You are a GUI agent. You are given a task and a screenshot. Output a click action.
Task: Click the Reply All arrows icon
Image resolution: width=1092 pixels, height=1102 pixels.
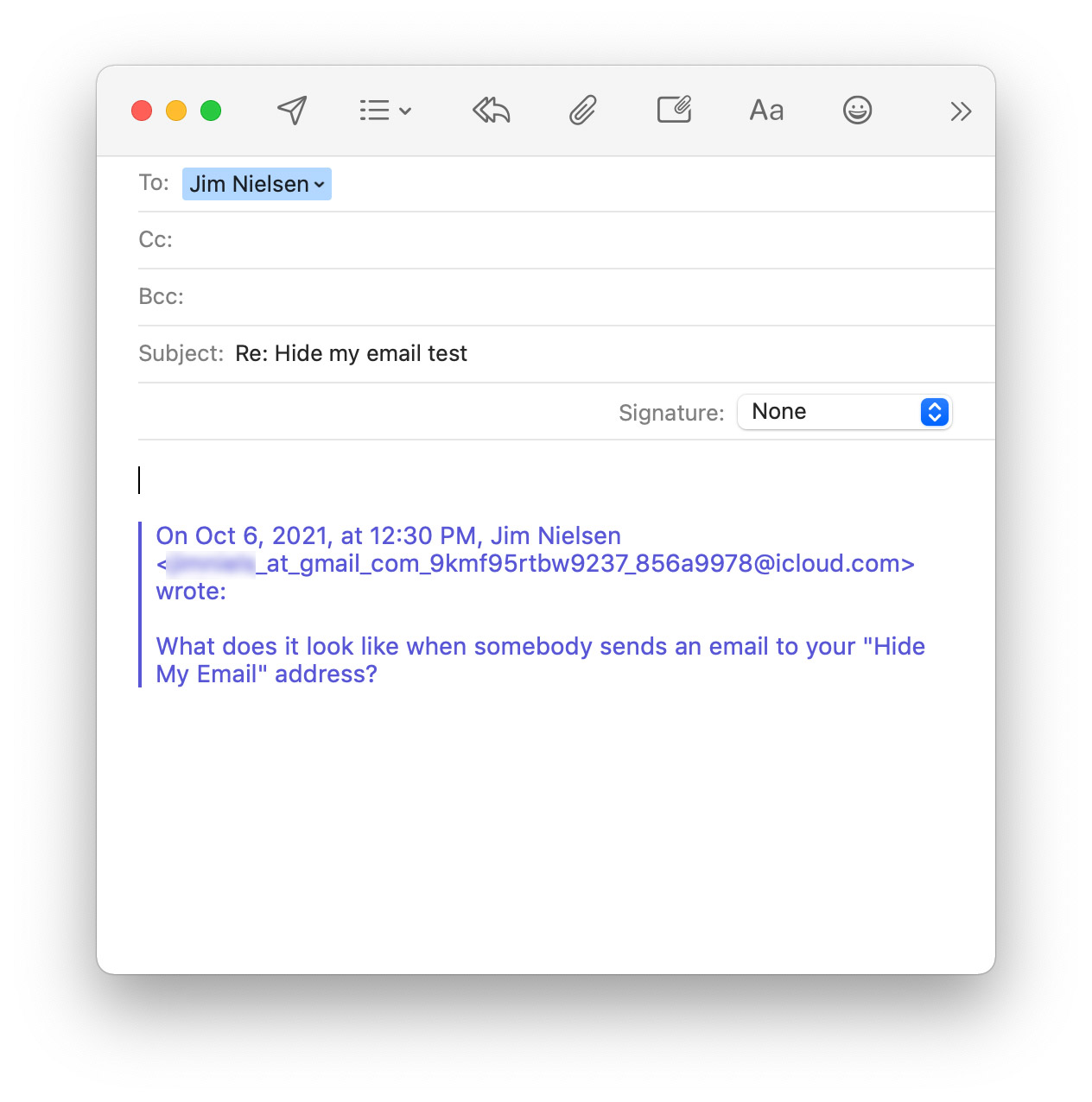[x=492, y=111]
